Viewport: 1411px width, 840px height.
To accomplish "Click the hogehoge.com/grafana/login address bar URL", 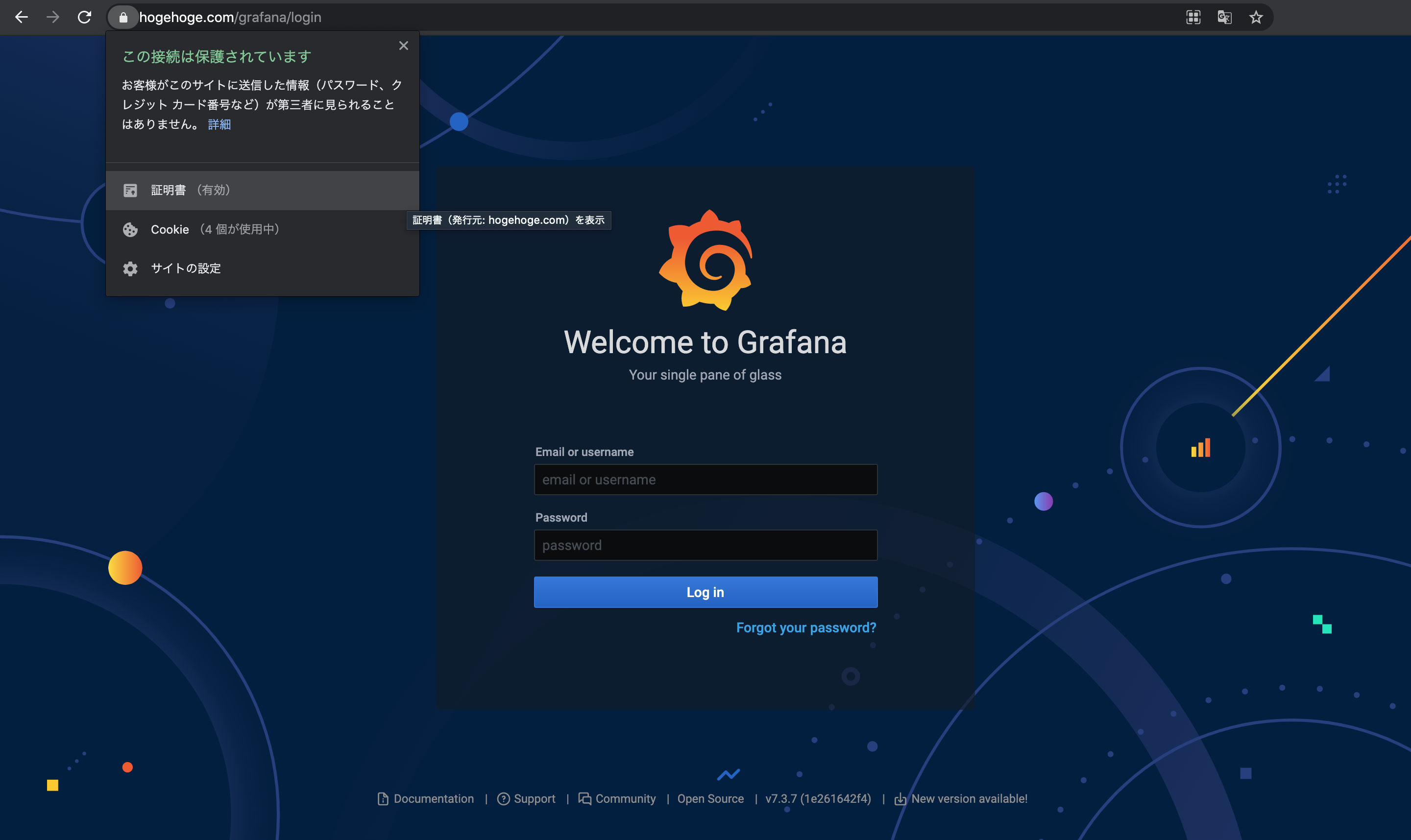I will 230,18.
